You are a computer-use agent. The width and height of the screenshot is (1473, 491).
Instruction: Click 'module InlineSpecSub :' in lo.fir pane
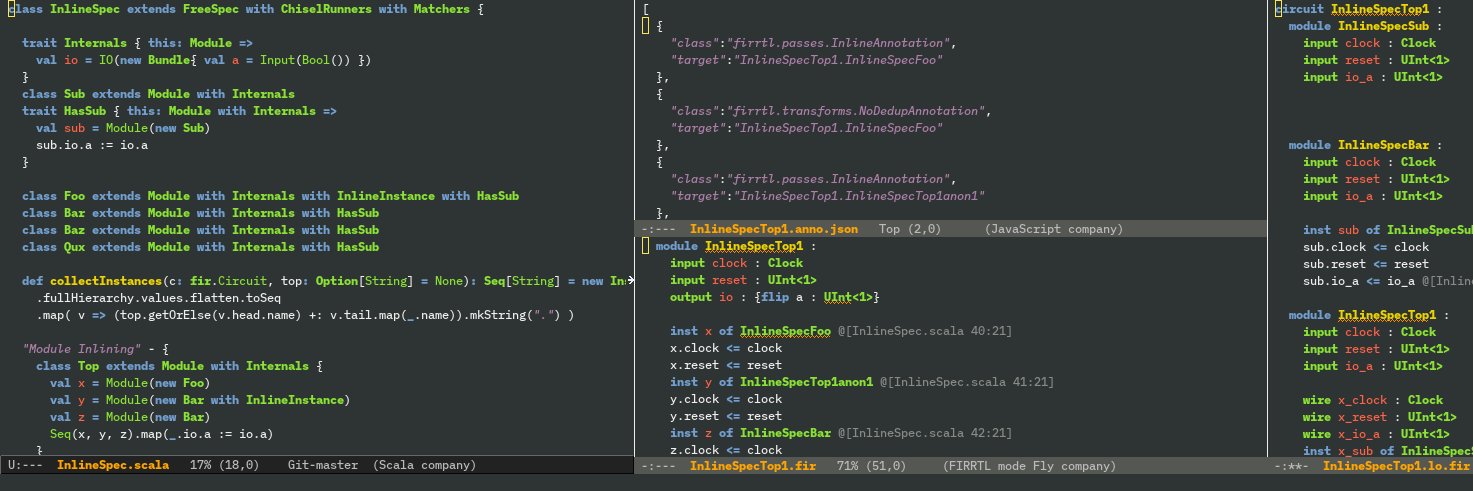pos(1366,26)
